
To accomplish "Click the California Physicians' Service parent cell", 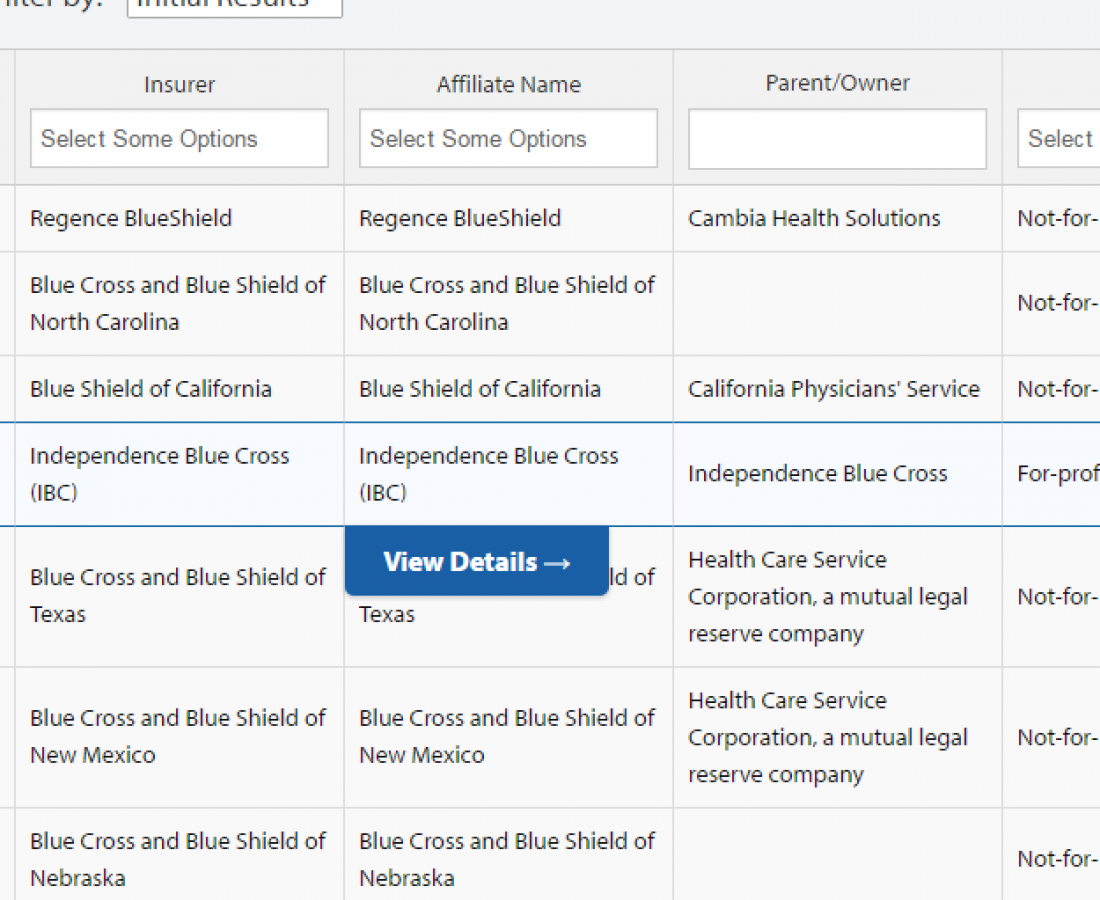I will pos(834,388).
